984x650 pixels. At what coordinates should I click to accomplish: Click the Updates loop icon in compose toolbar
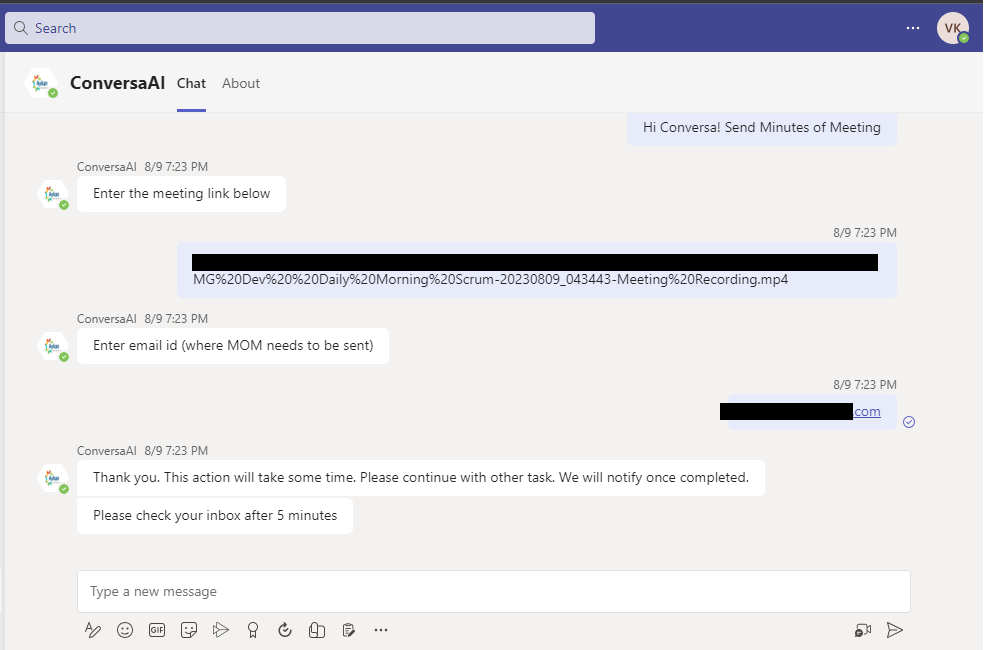[x=285, y=630]
